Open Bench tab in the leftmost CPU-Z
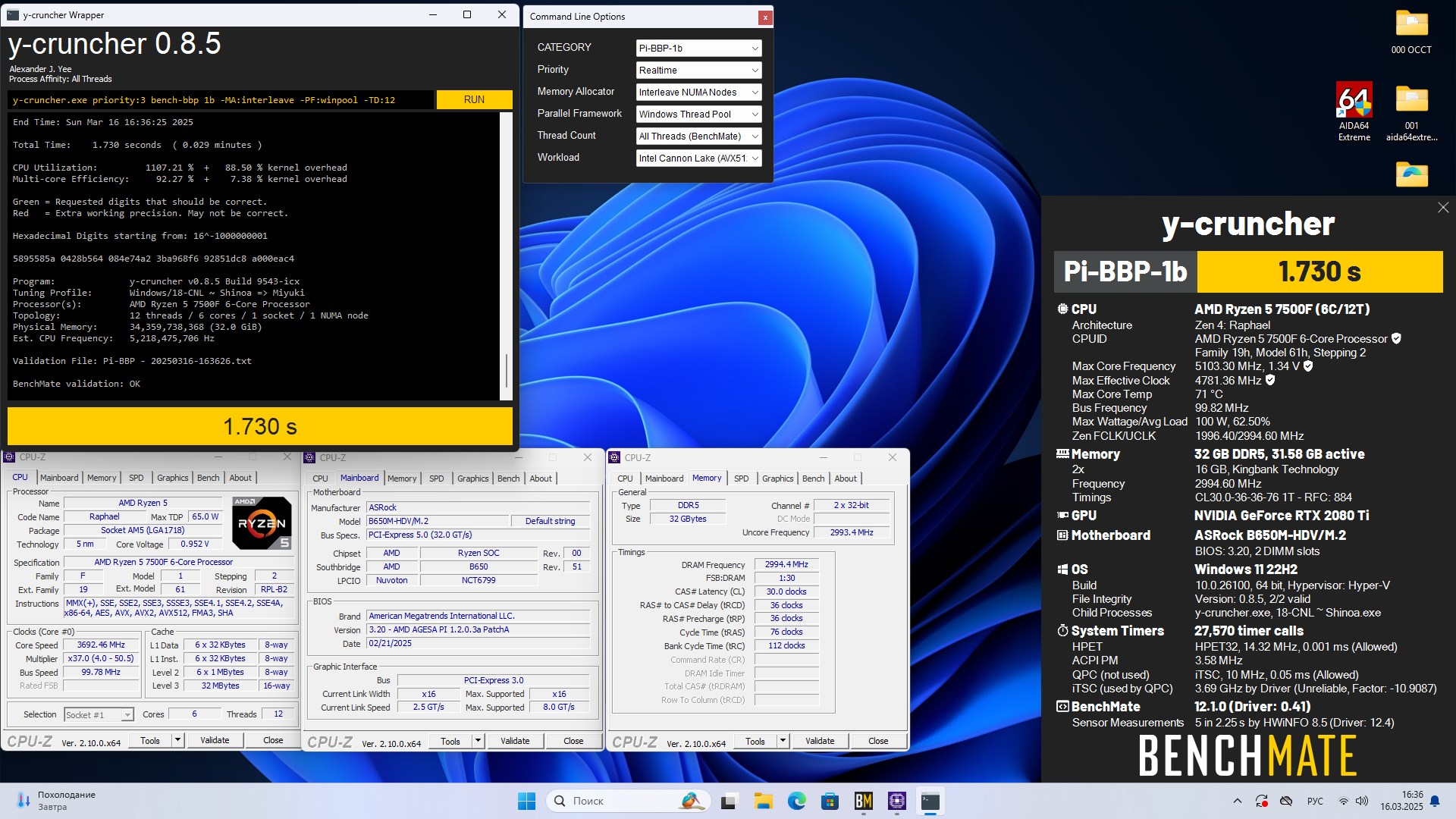This screenshot has height=819, width=1456. [x=208, y=478]
